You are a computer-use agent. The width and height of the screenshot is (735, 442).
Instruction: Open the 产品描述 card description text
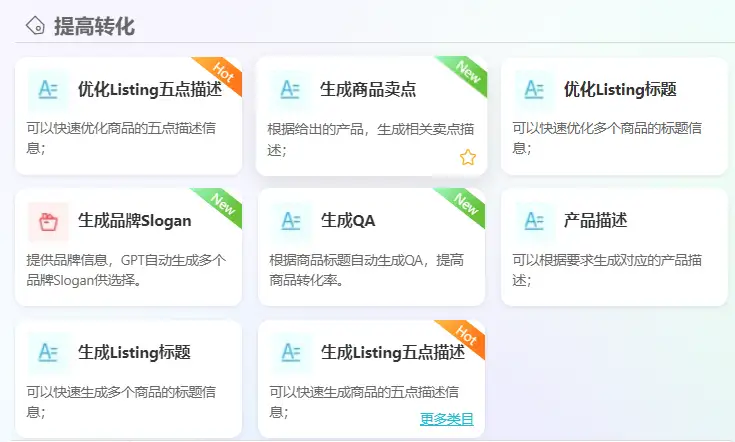tap(607, 270)
